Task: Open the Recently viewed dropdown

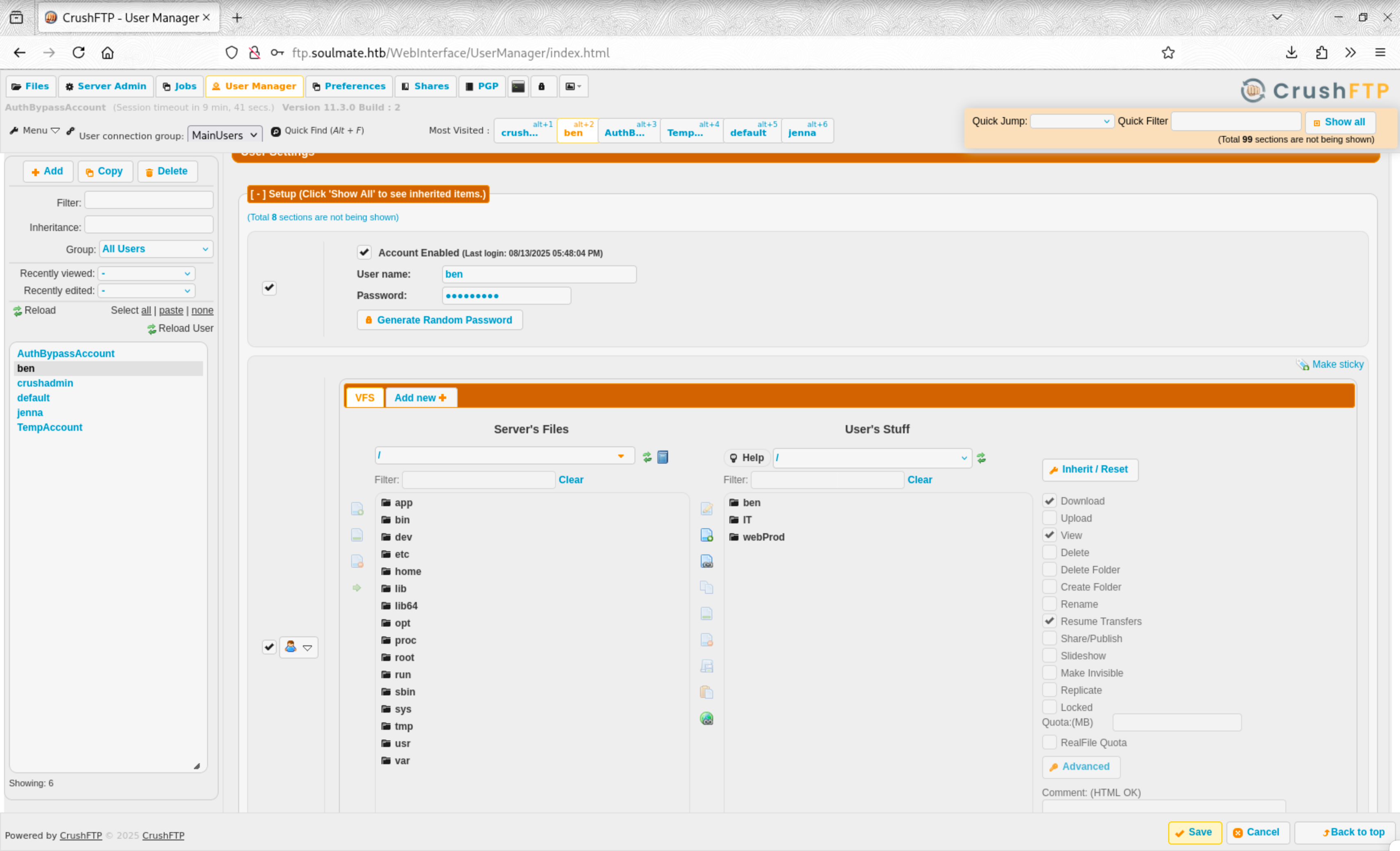Action: click(x=147, y=274)
